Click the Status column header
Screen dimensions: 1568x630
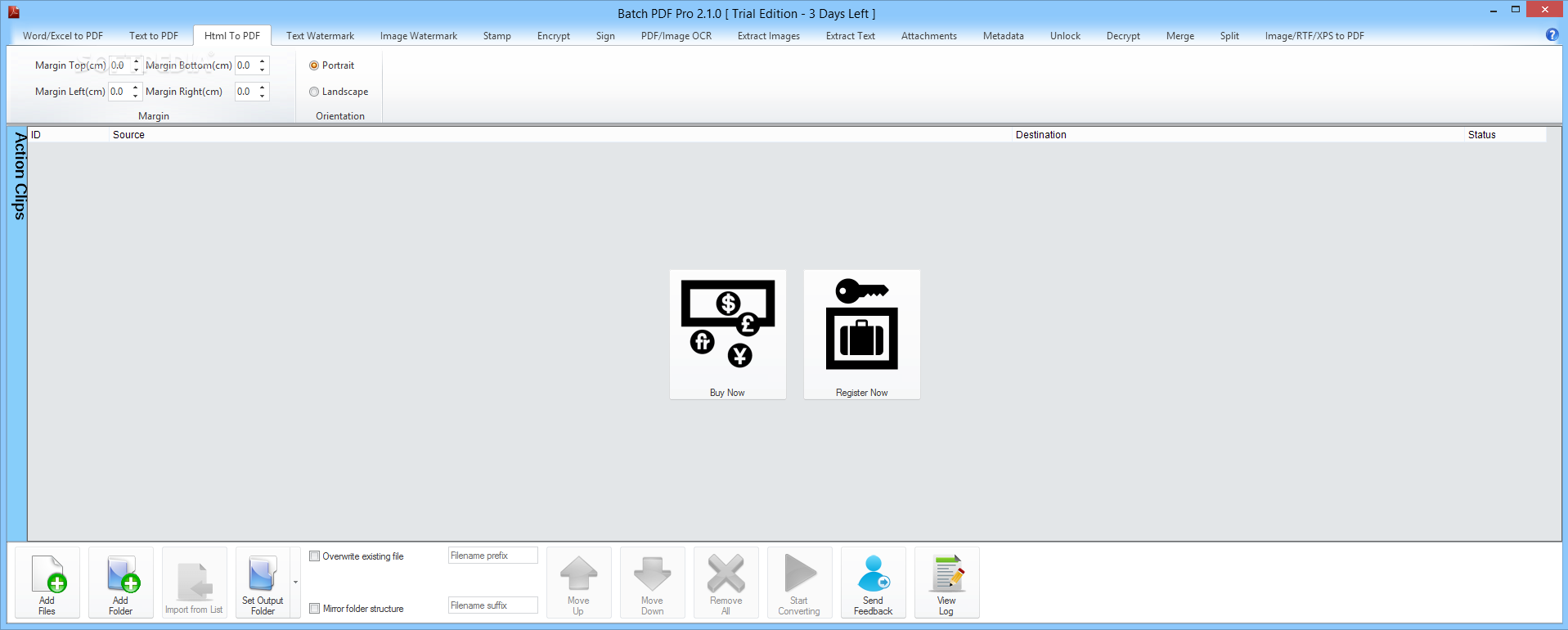[x=1505, y=135]
